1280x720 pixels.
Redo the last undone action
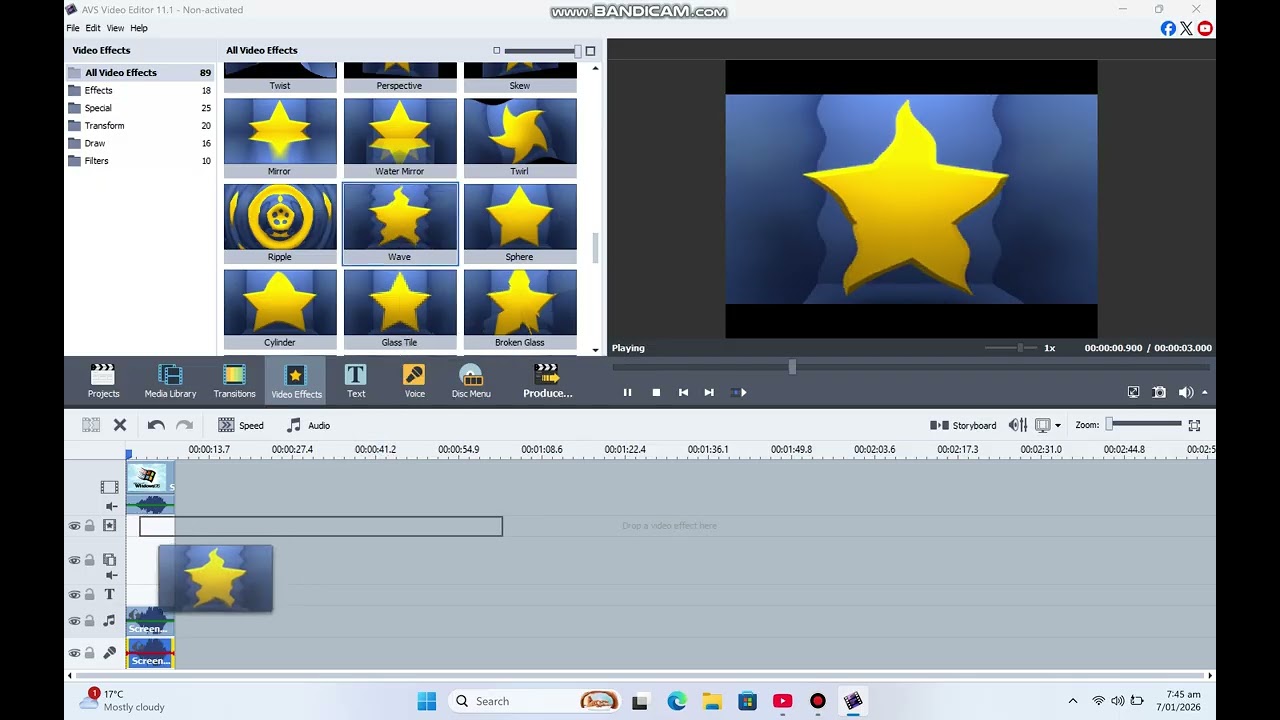click(184, 425)
